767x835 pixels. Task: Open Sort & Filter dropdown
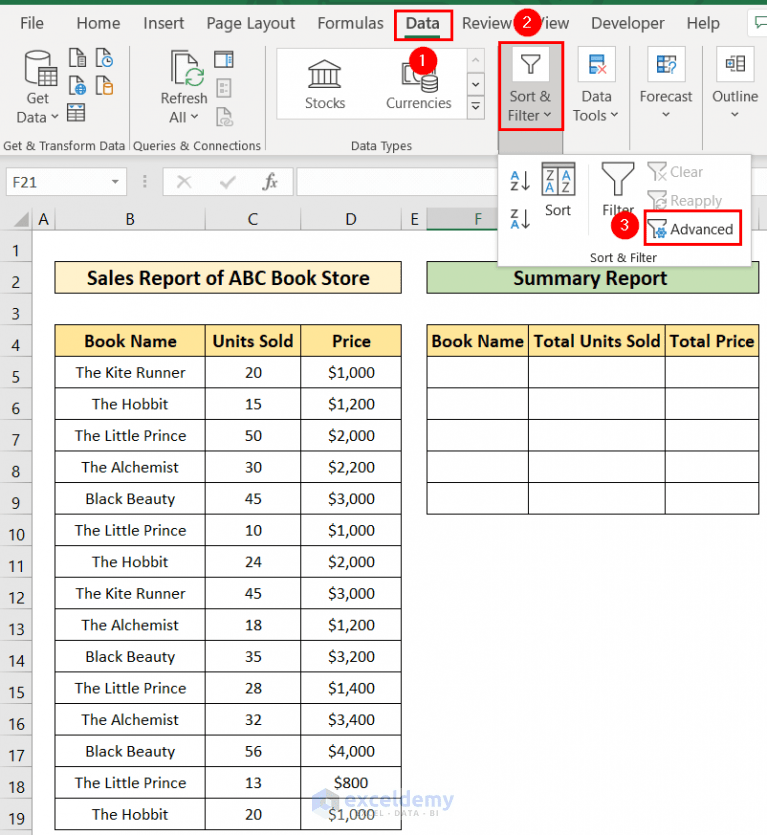[531, 87]
